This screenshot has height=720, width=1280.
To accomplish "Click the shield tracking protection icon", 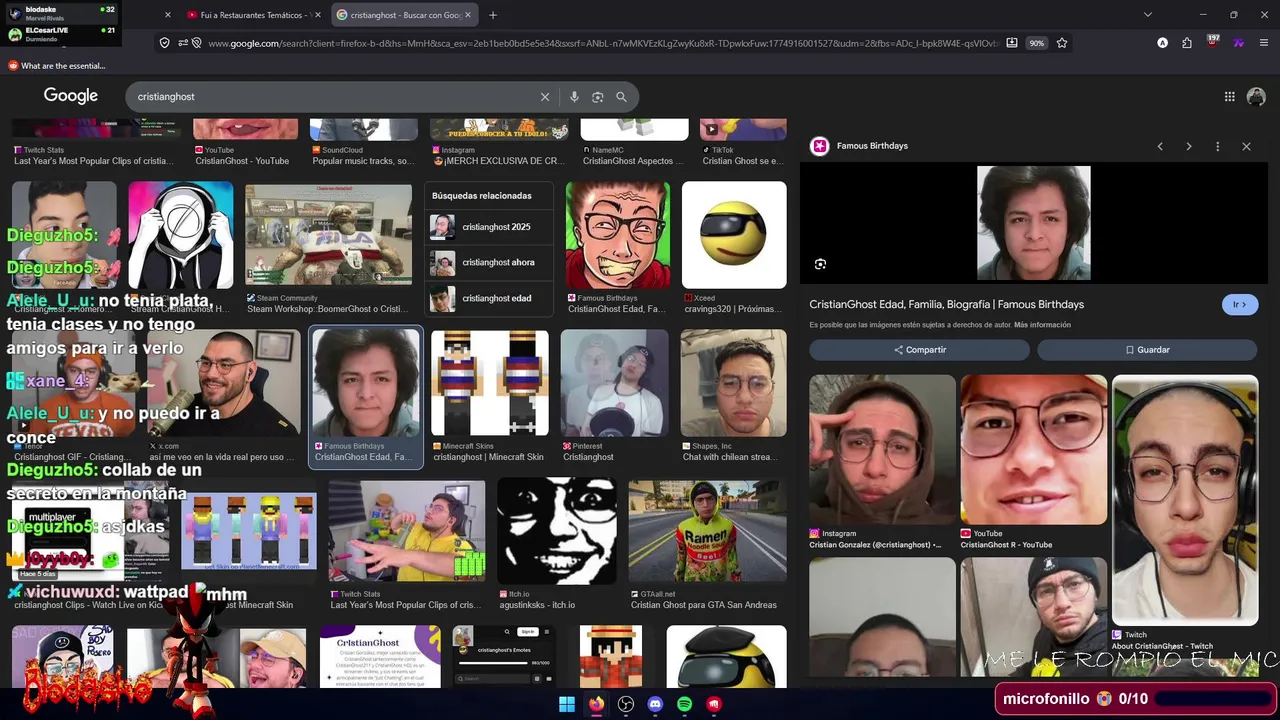I will [x=164, y=43].
